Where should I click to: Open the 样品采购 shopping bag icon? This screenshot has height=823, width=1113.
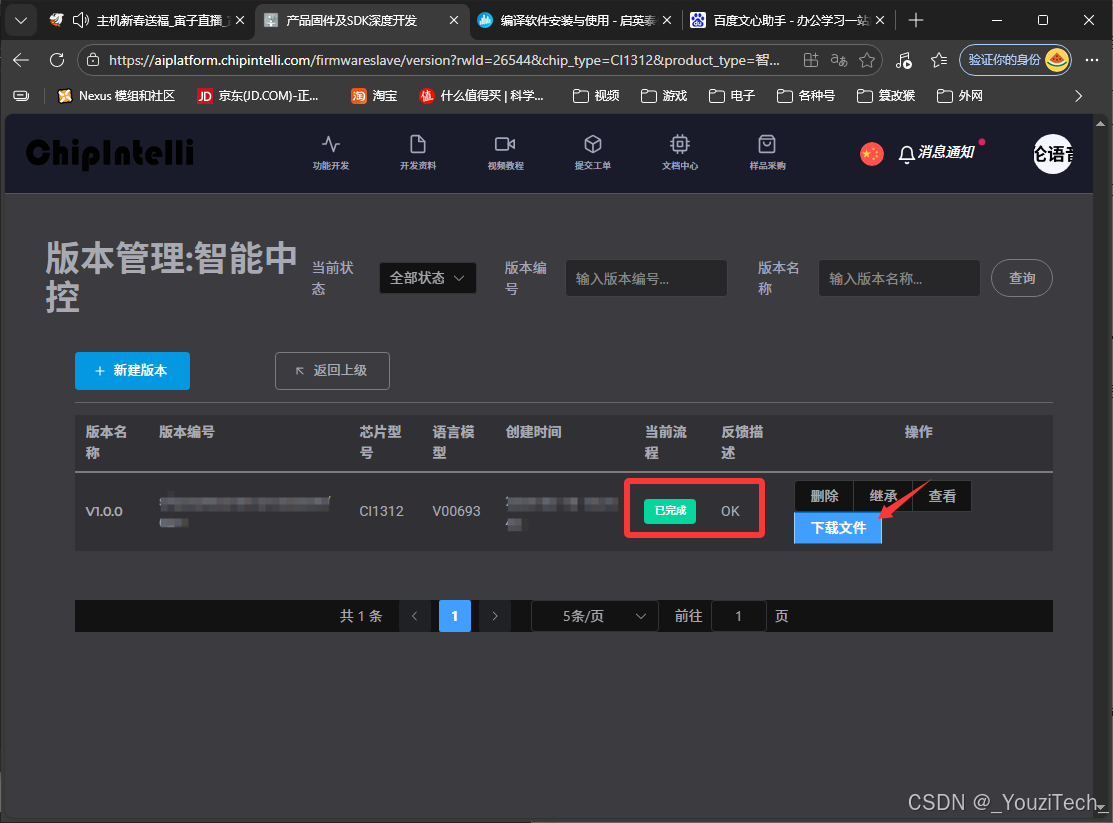(767, 152)
